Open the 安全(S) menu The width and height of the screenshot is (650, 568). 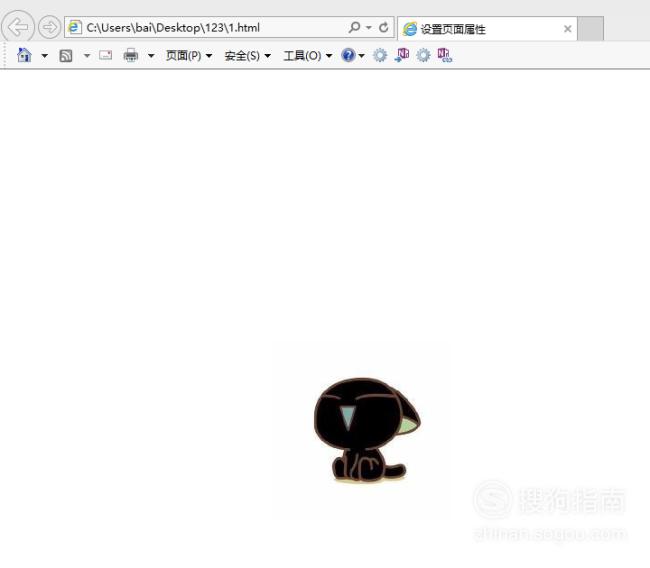pos(247,55)
